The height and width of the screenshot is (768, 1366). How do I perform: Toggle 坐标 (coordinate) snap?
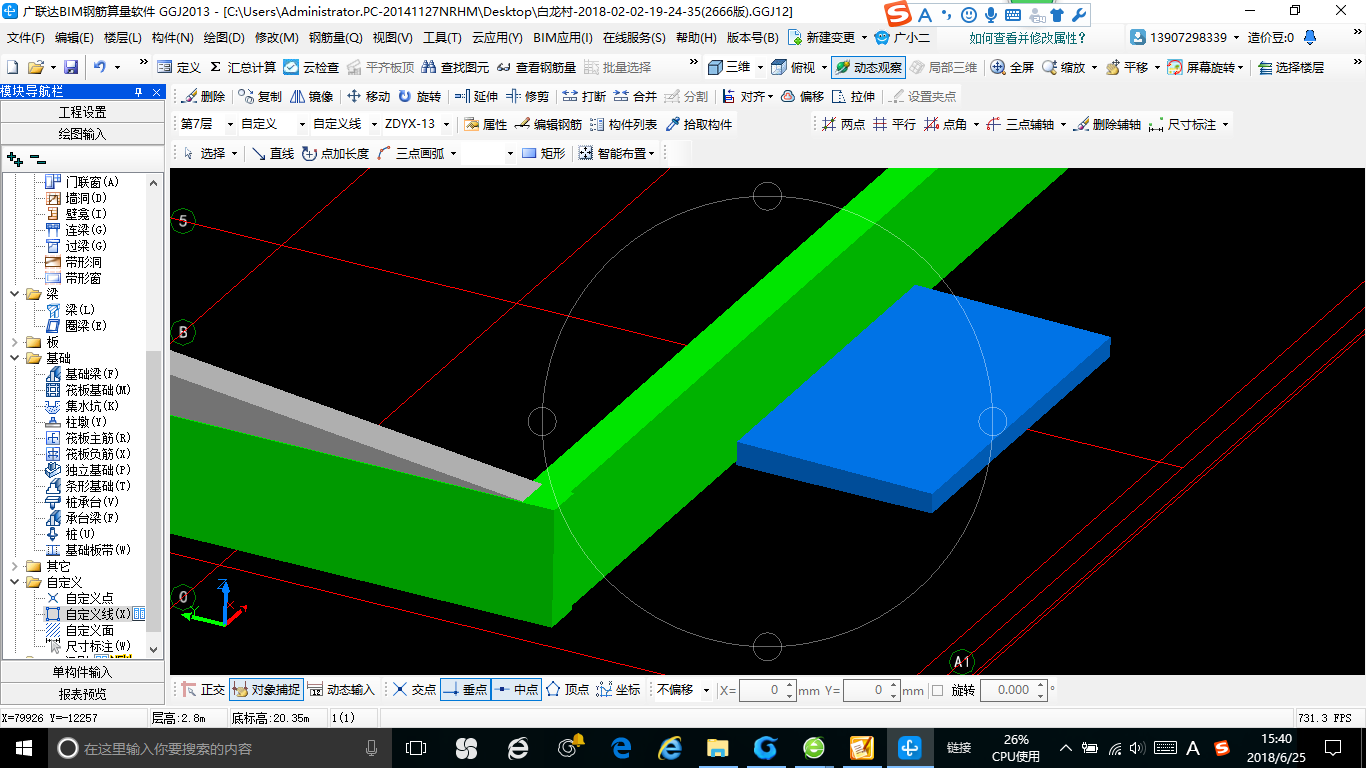pyautogui.click(x=618, y=690)
